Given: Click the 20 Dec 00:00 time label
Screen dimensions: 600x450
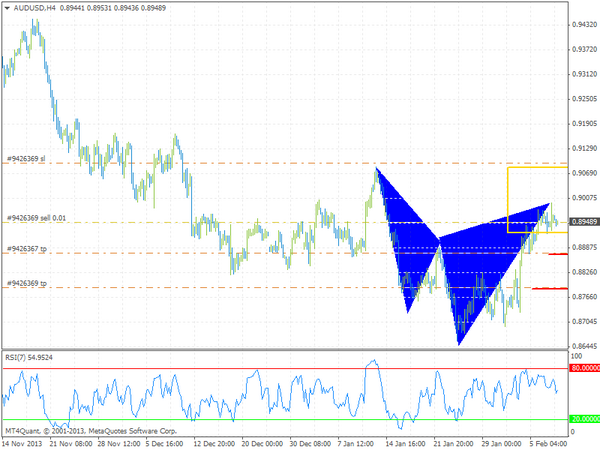Looking at the screenshot, I should 262,444.
